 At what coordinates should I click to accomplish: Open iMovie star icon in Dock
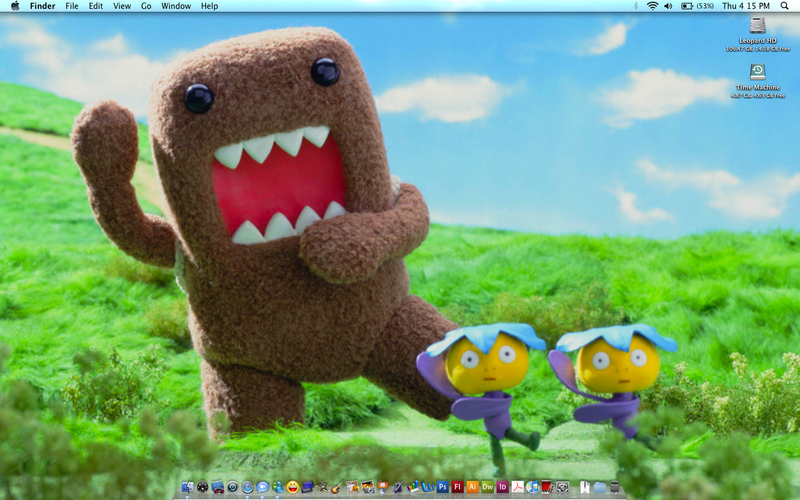[323, 487]
